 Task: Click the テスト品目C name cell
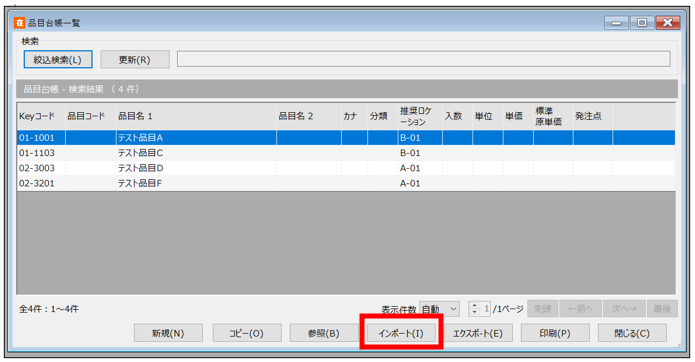coord(196,153)
